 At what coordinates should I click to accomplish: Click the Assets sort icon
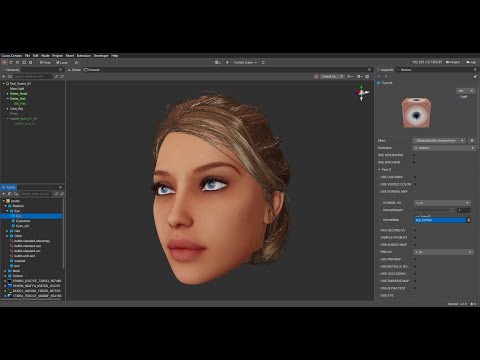pyautogui.click(x=10, y=194)
